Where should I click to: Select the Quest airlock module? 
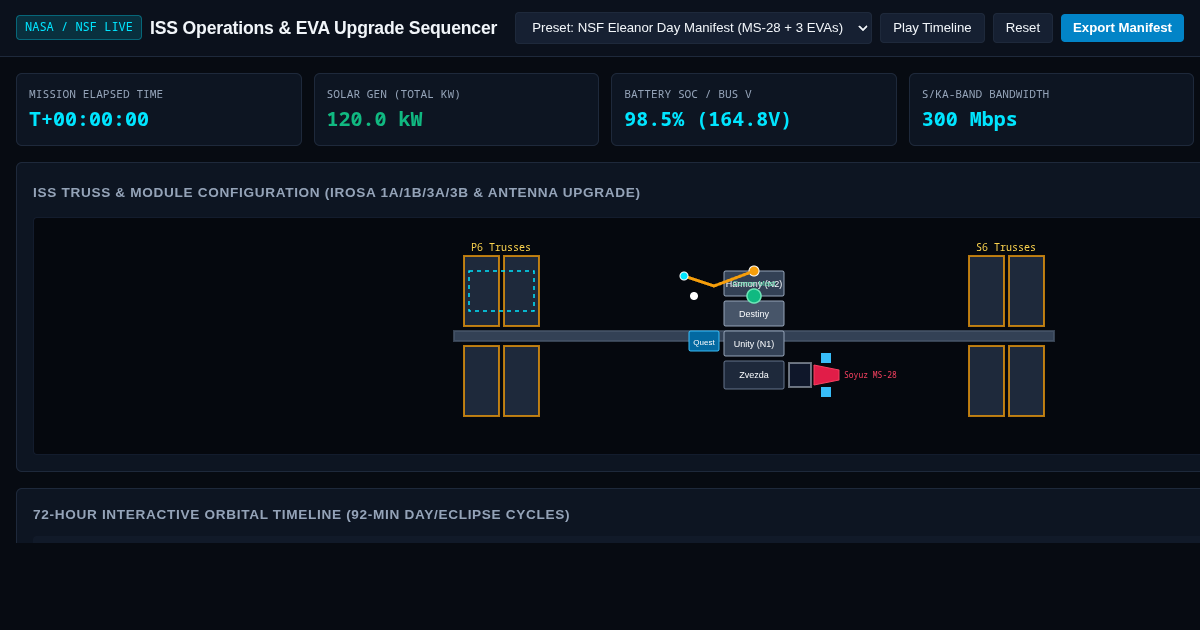pos(704,341)
